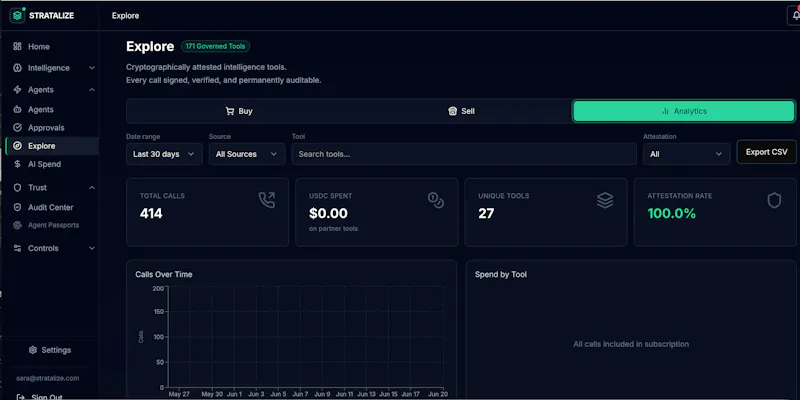Switch to the Sell tab
This screenshot has width=800, height=400.
click(461, 111)
